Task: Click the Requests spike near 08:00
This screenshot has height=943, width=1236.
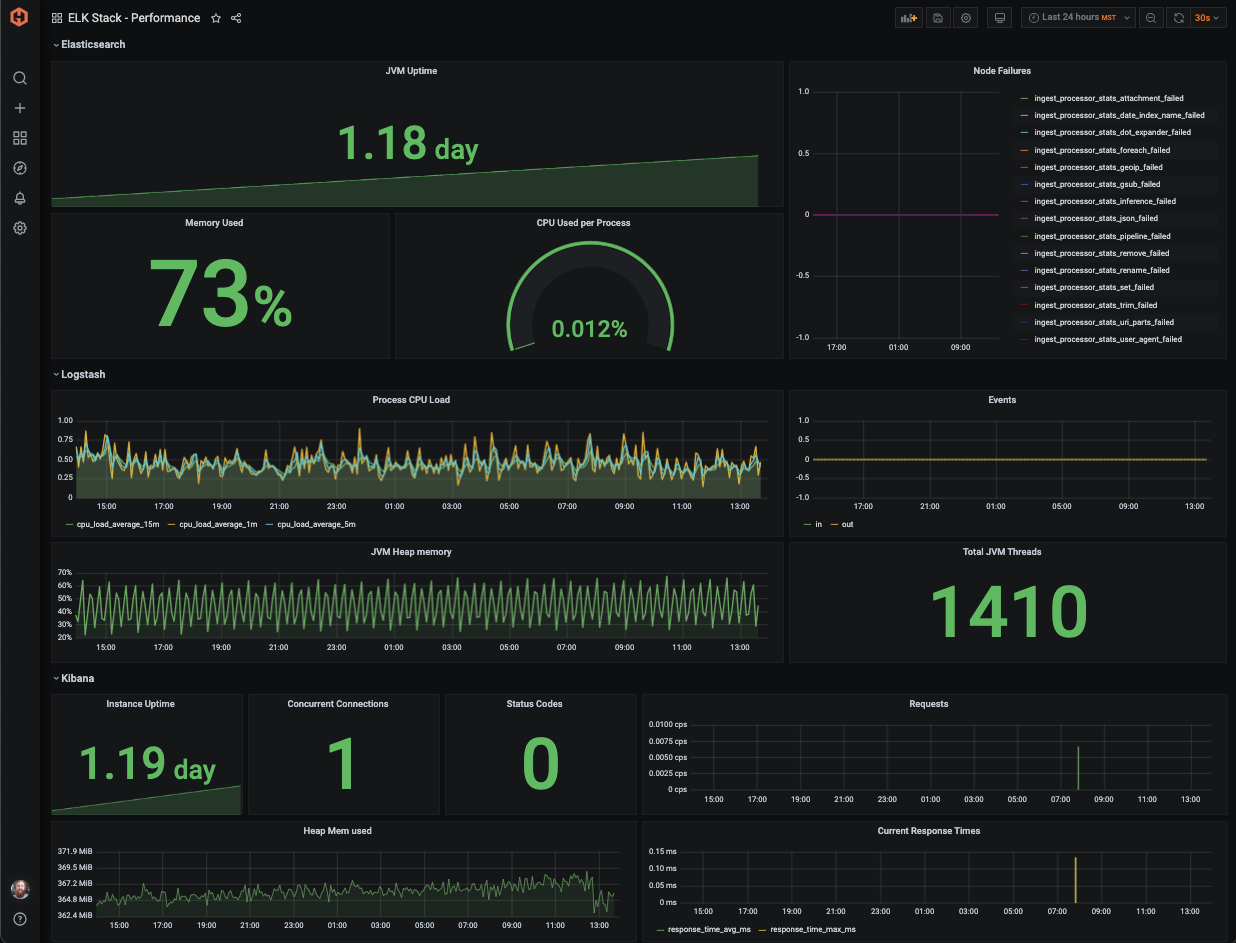Action: (1078, 767)
